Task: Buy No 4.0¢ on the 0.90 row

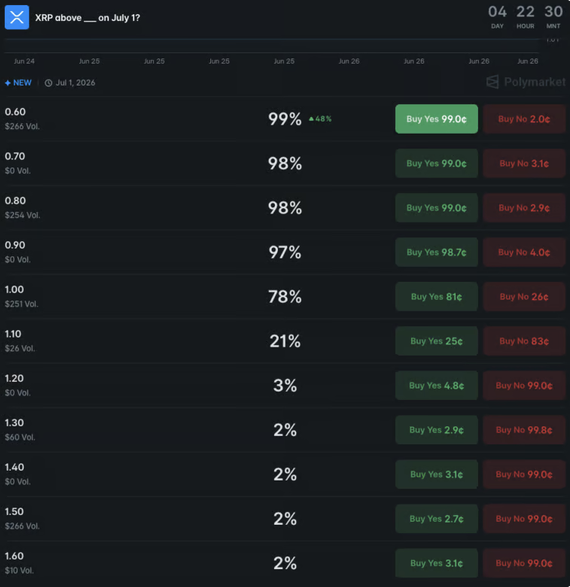Action: tap(524, 252)
